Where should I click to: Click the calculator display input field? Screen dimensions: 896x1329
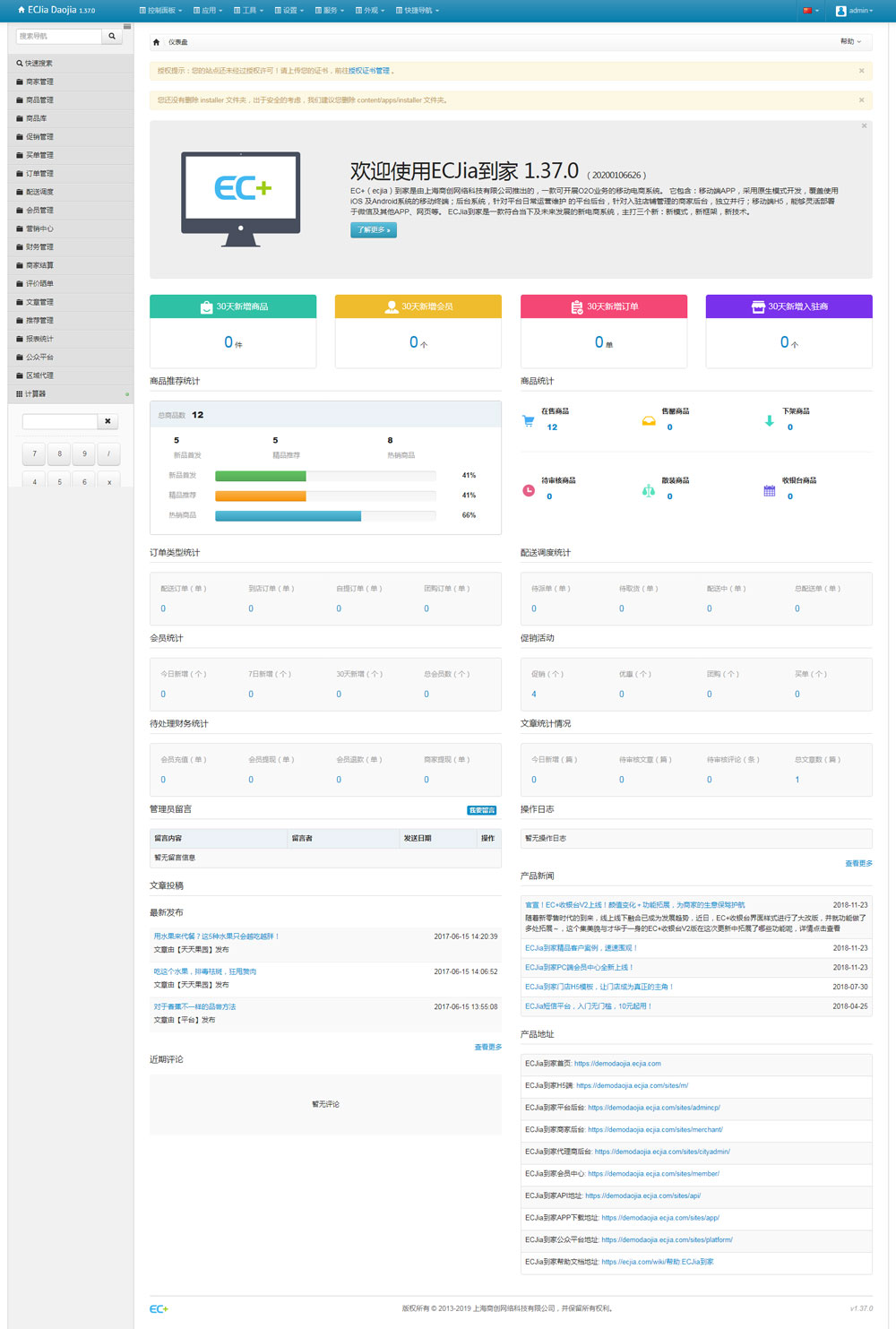60,421
